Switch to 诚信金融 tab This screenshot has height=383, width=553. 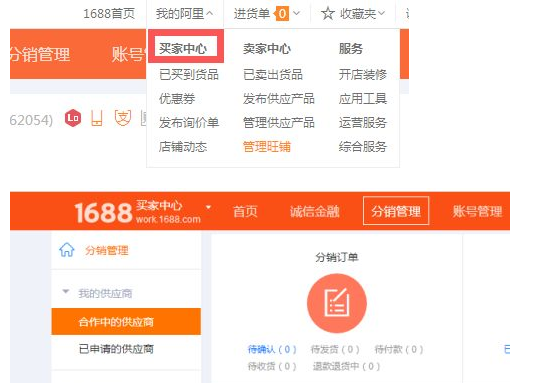tap(315, 211)
